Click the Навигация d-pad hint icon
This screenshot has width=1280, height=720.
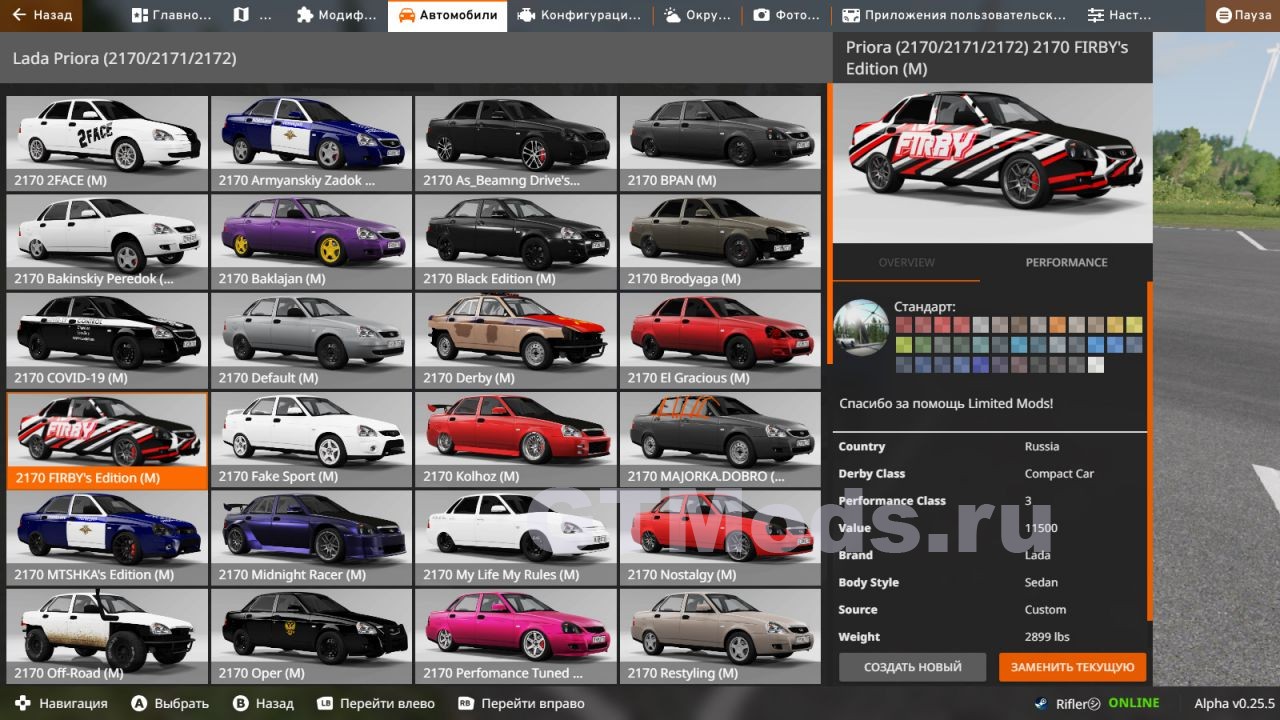(21, 703)
